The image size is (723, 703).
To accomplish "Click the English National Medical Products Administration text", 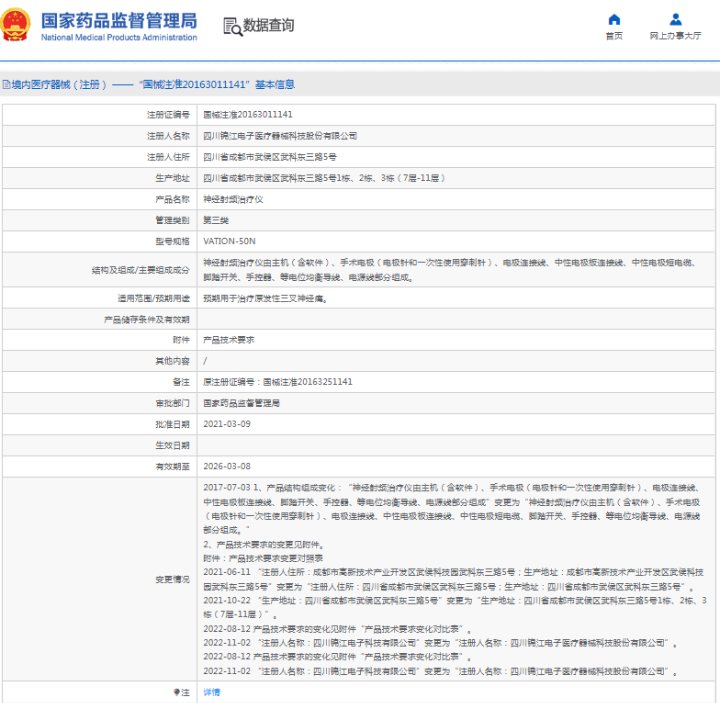I will click(119, 37).
